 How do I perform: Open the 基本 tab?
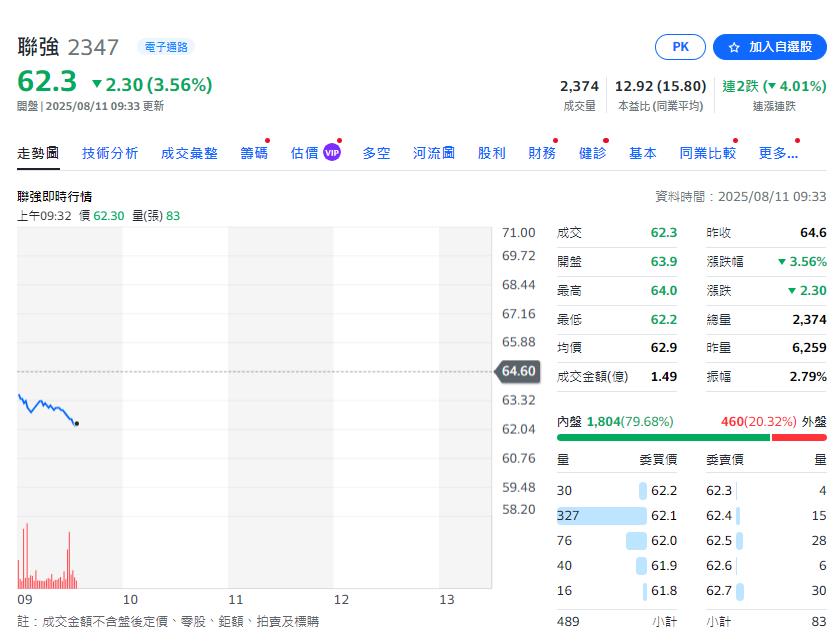click(643, 153)
